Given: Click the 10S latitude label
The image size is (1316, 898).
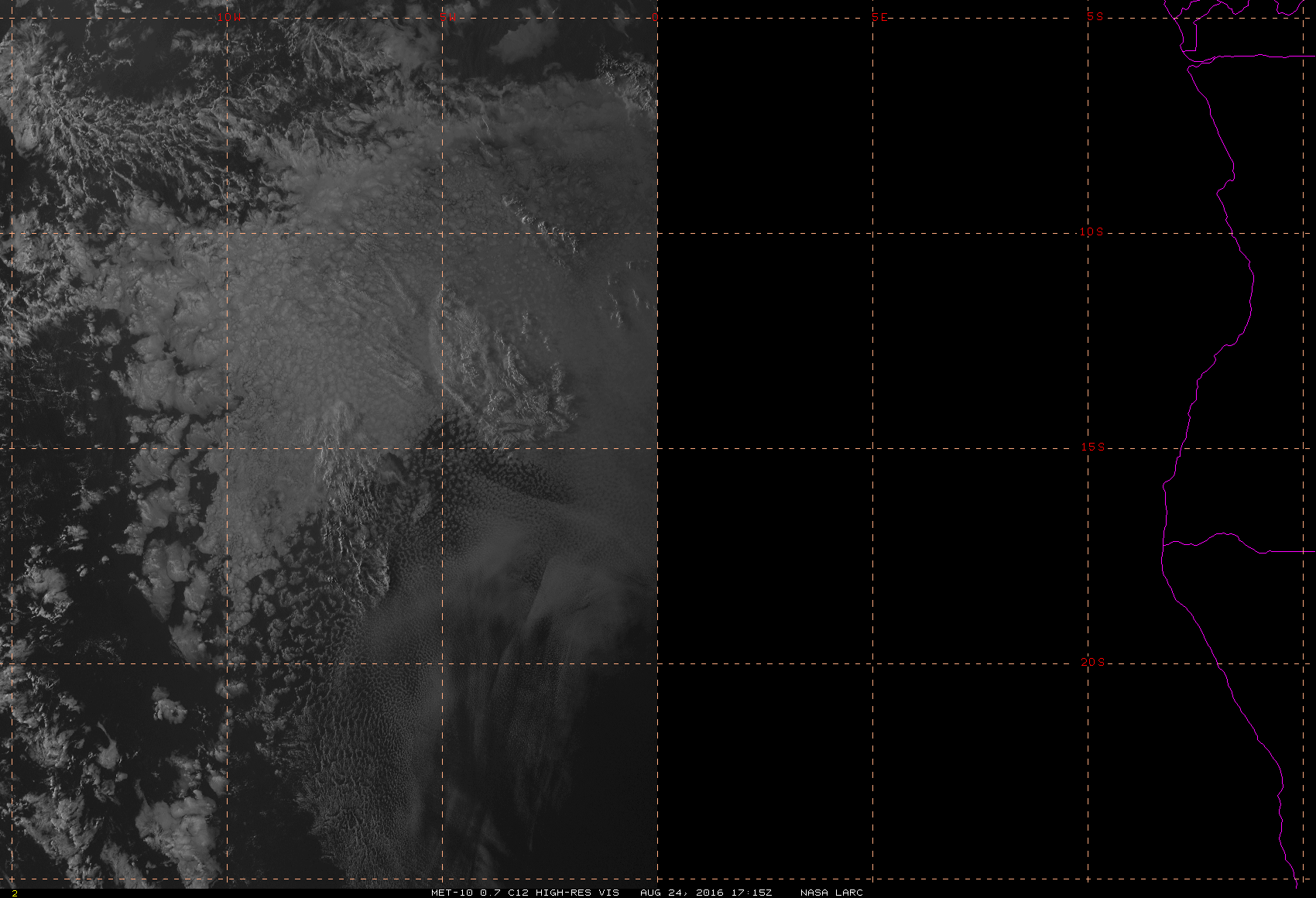Looking at the screenshot, I should point(1092,231).
